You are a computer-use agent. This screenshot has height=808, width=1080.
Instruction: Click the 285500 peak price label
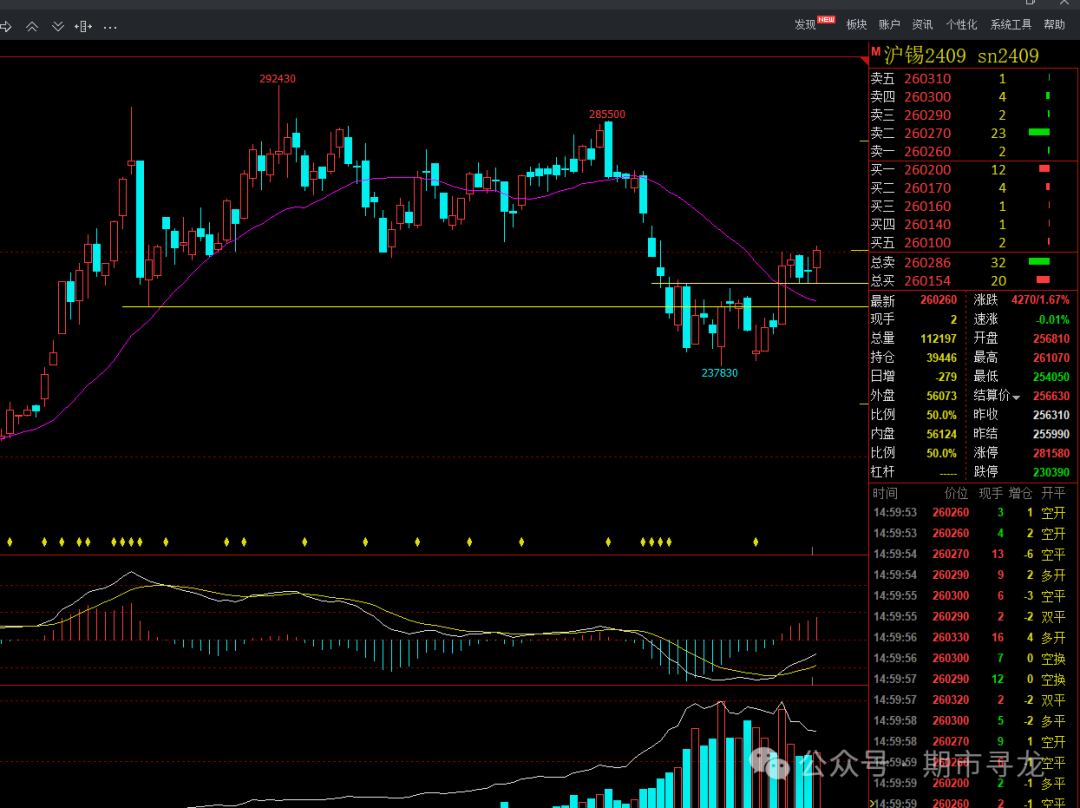click(x=607, y=114)
